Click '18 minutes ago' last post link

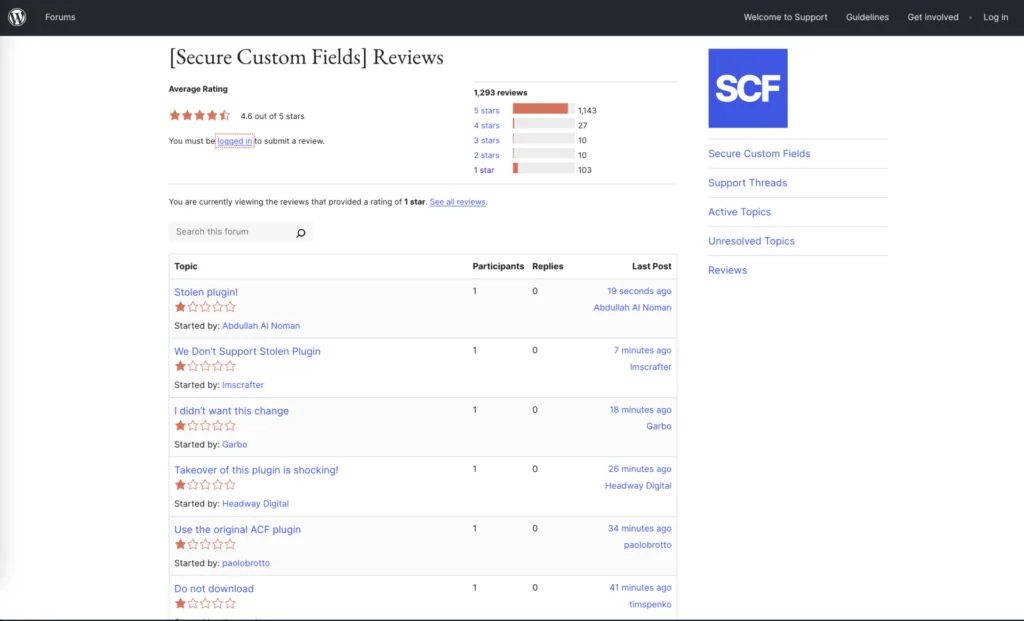pos(640,410)
